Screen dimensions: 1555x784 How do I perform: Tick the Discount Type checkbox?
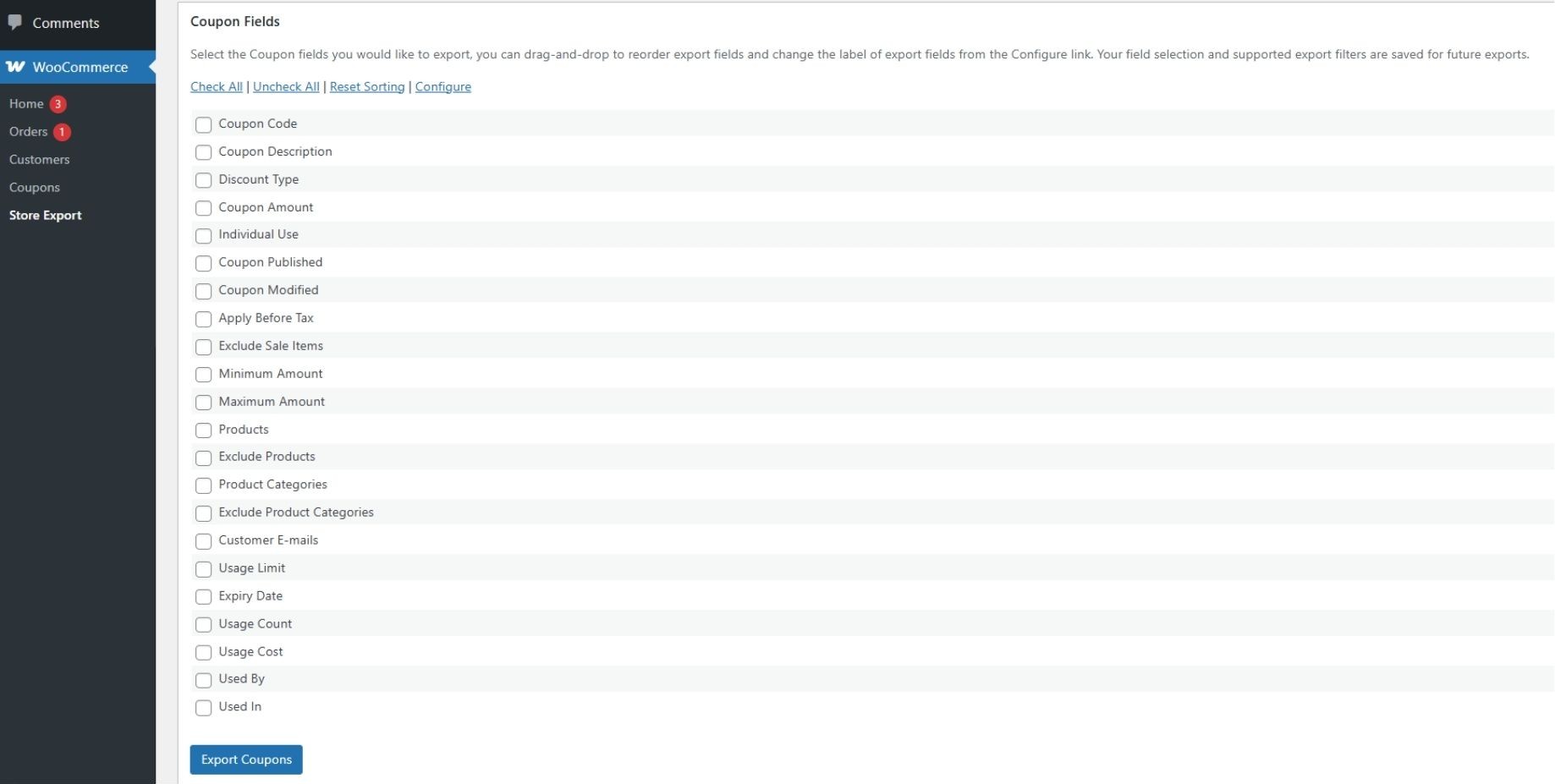tap(203, 180)
